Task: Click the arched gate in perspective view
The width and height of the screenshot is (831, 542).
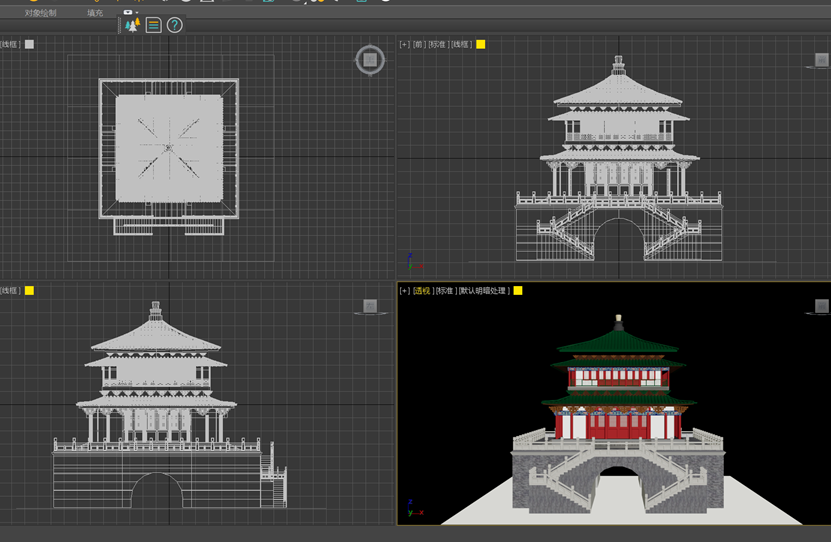Action: click(618, 488)
